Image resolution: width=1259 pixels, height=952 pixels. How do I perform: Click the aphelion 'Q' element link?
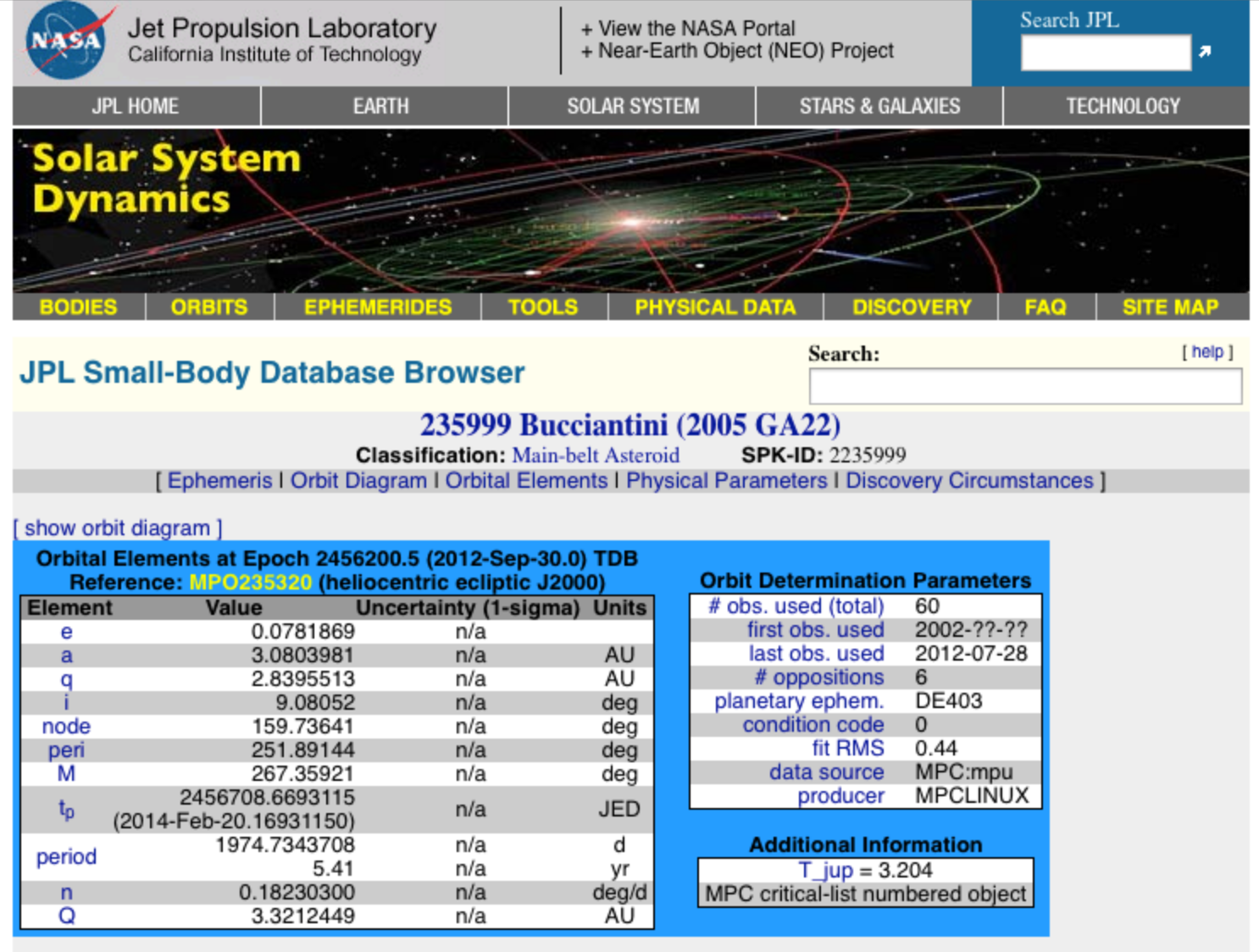point(66,916)
